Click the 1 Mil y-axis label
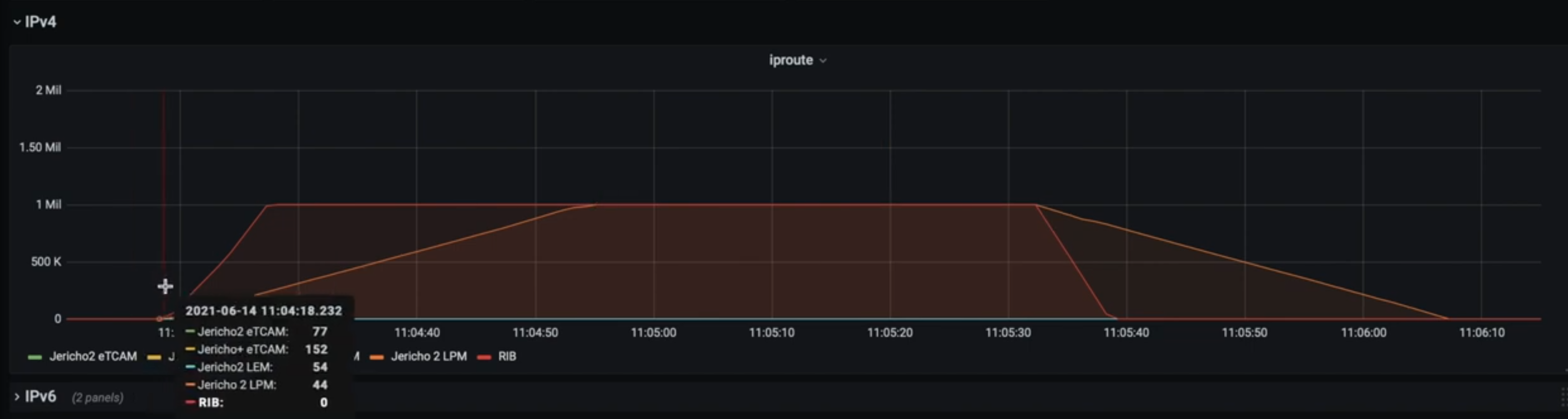Image resolution: width=1568 pixels, height=419 pixels. [x=48, y=205]
